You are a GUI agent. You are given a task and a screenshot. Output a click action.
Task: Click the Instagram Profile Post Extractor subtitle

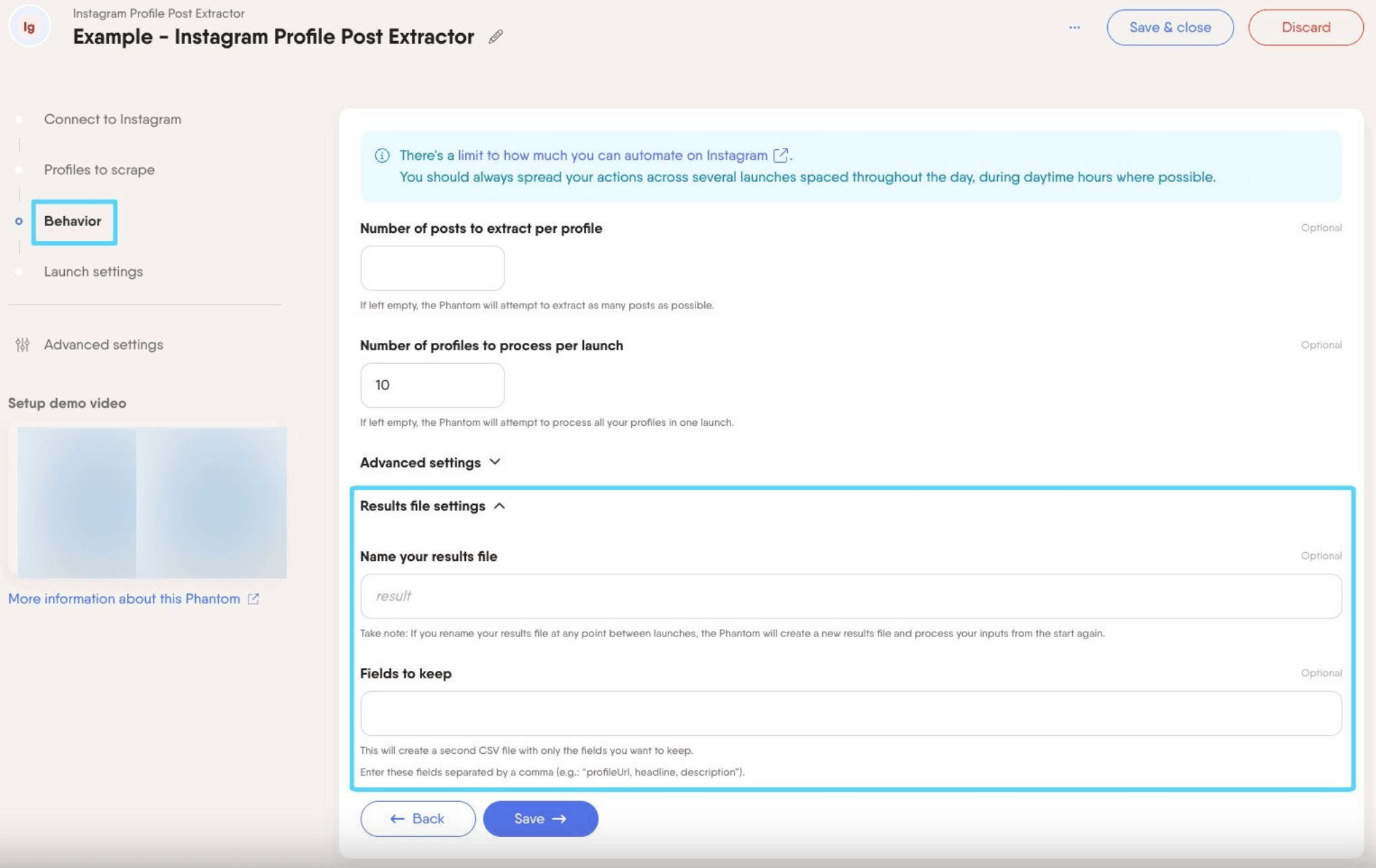pyautogui.click(x=159, y=13)
